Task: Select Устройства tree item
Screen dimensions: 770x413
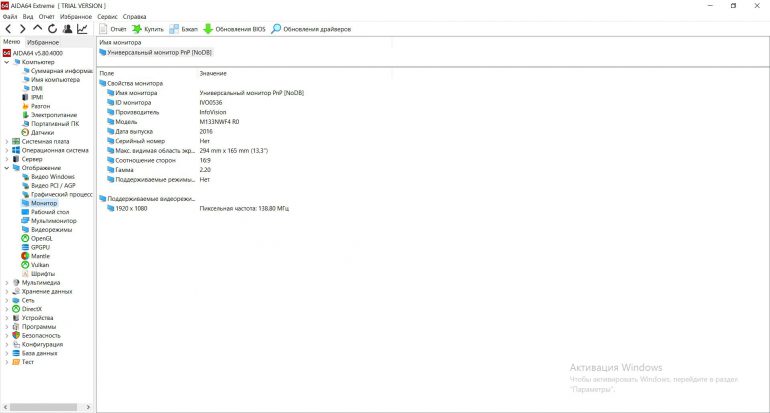Action: pos(33,318)
